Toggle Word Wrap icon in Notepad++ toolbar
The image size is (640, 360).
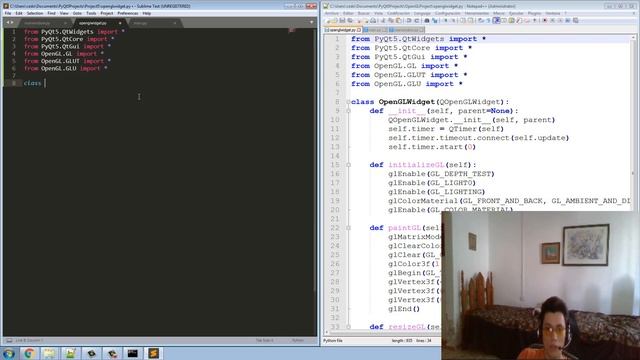[481, 20]
